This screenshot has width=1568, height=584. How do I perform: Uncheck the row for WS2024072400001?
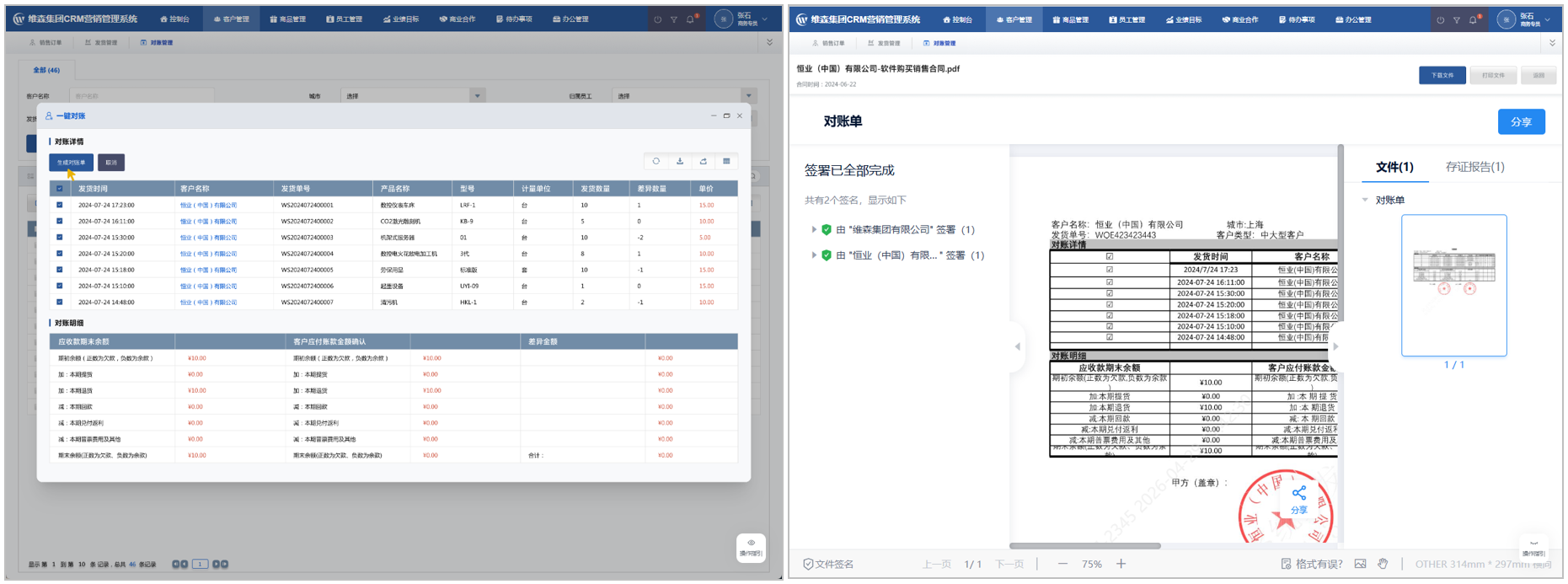pos(59,205)
